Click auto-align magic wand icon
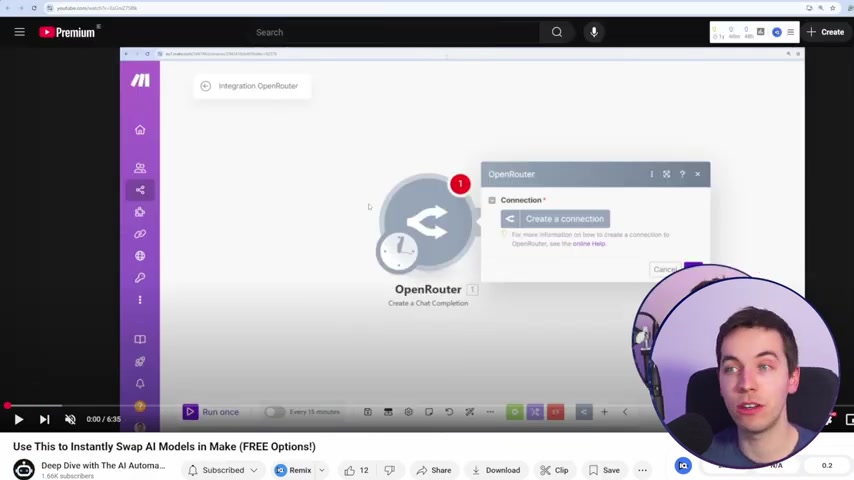This screenshot has height=480, width=854. [x=469, y=412]
